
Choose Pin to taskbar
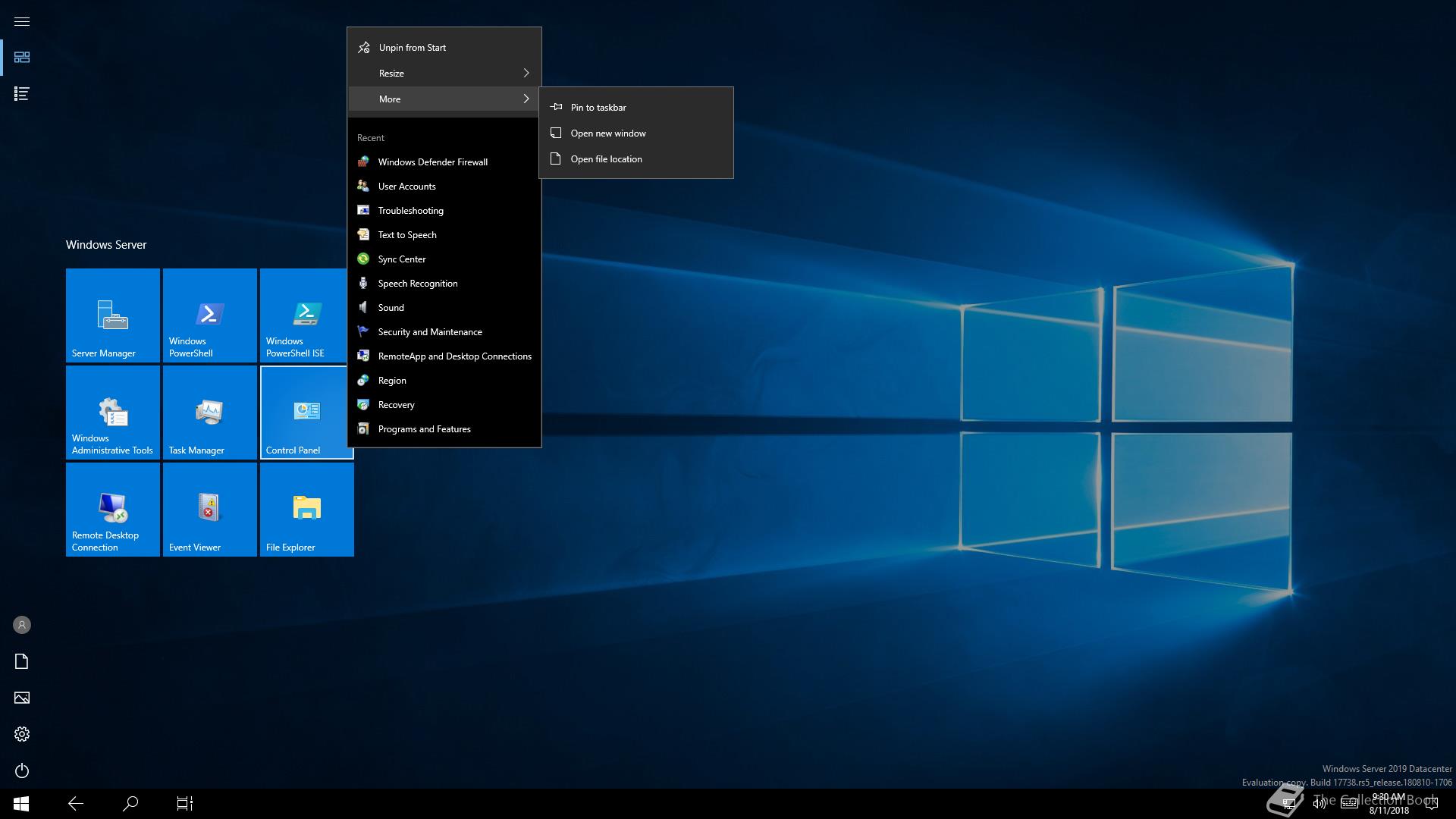pos(636,107)
